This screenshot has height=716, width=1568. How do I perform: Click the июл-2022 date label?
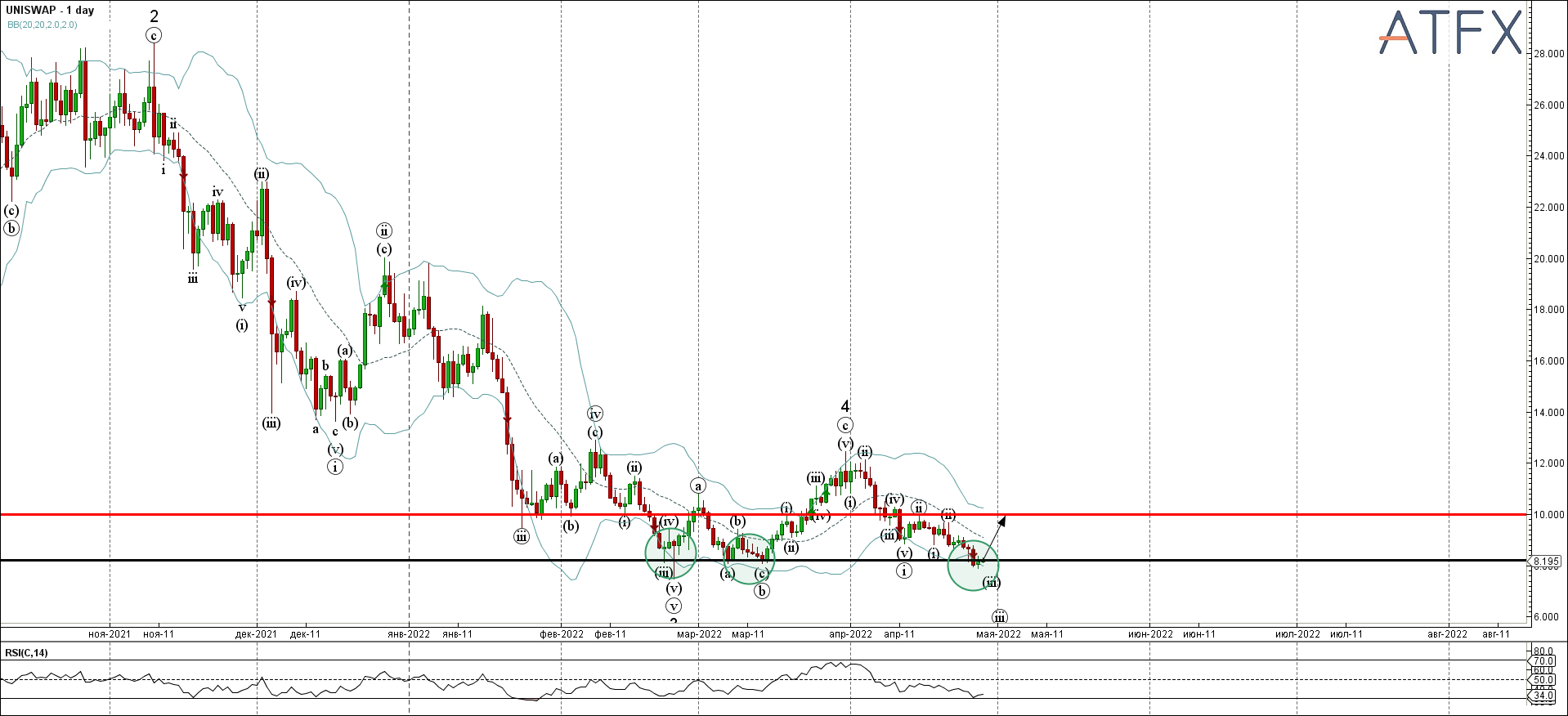(1298, 634)
